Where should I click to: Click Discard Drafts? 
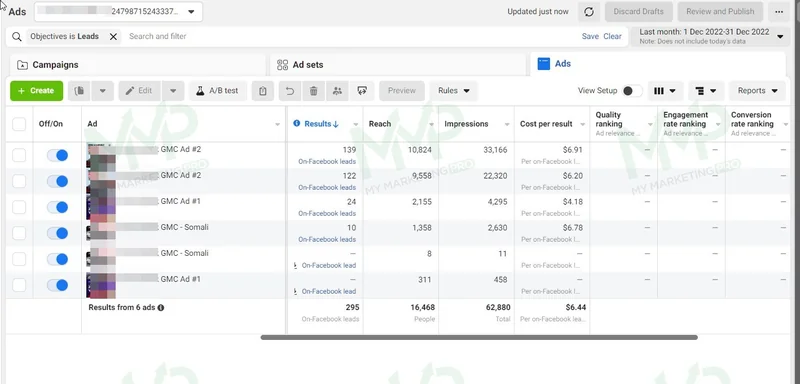[638, 12]
